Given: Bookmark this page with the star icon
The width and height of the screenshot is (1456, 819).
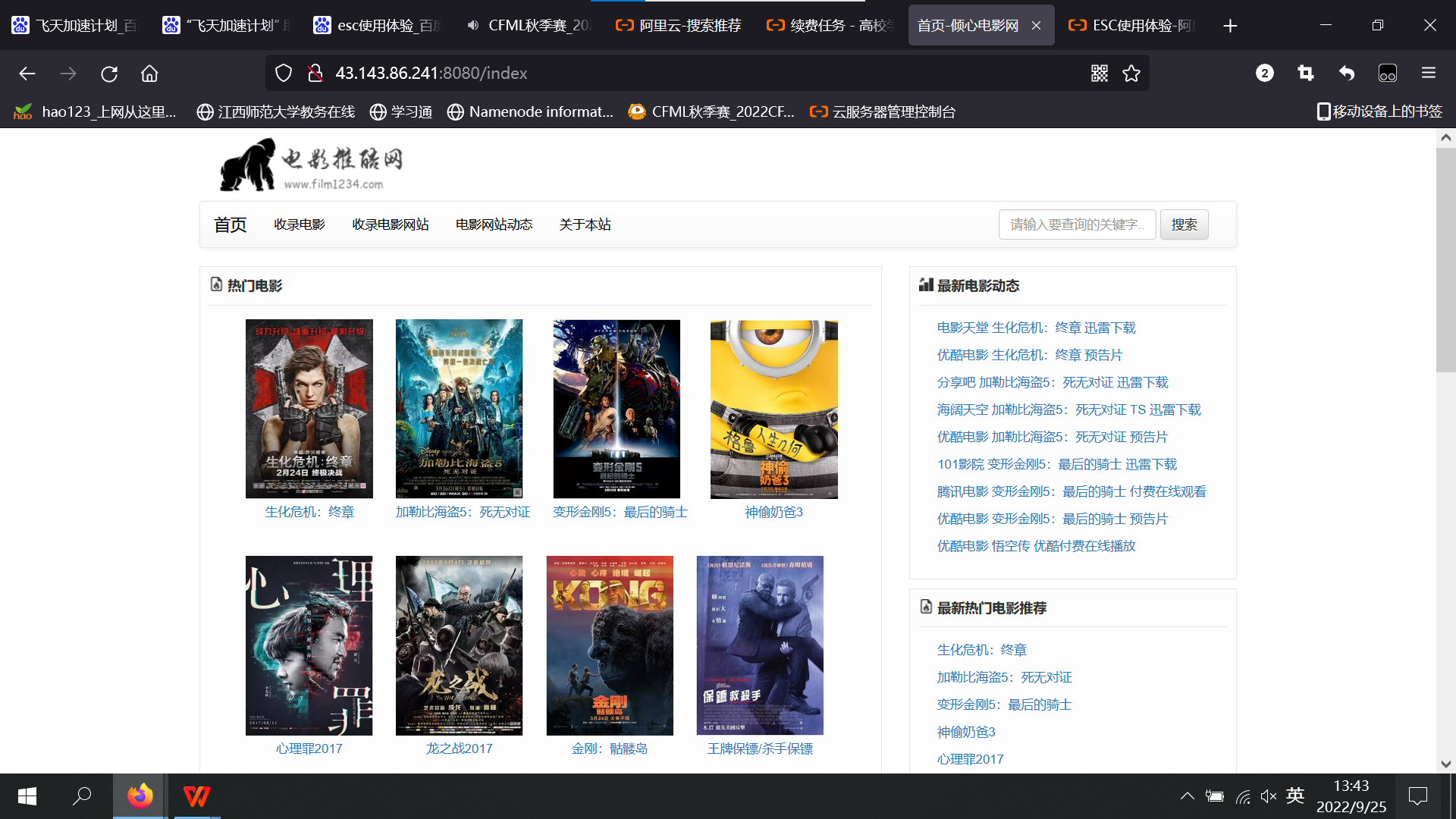Looking at the screenshot, I should tap(1131, 73).
